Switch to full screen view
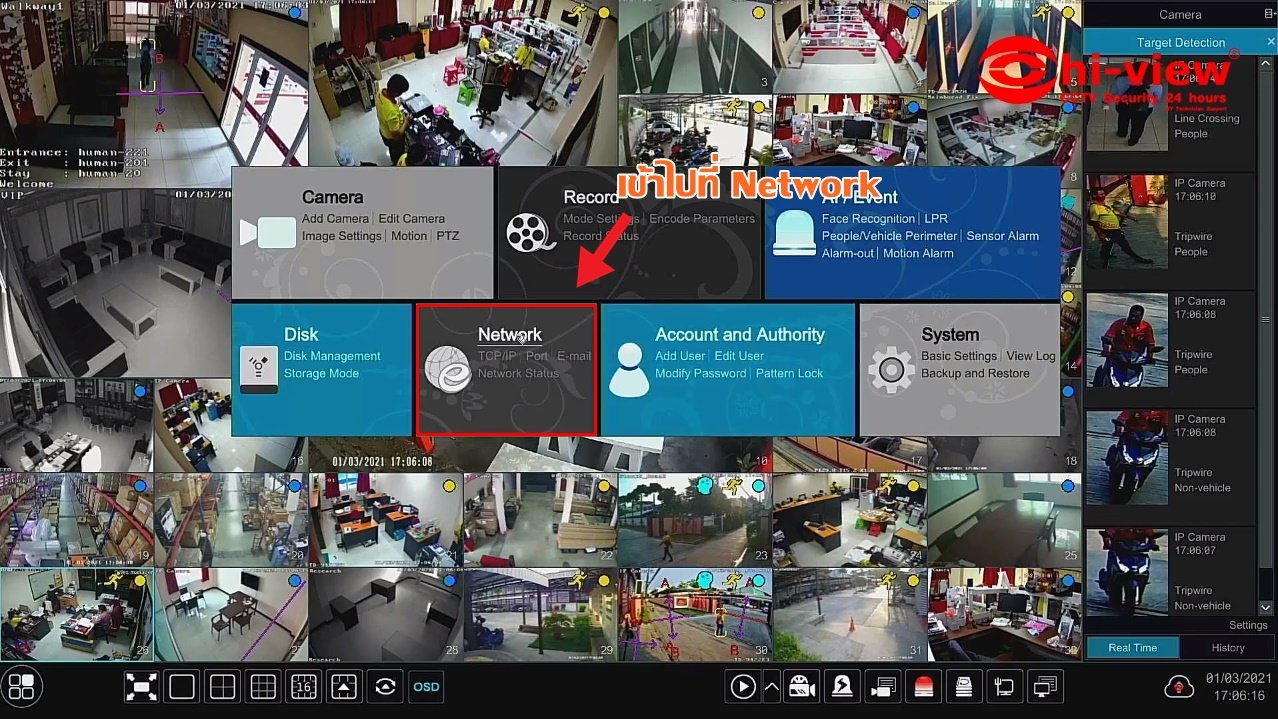Image resolution: width=1278 pixels, height=719 pixels. point(141,687)
